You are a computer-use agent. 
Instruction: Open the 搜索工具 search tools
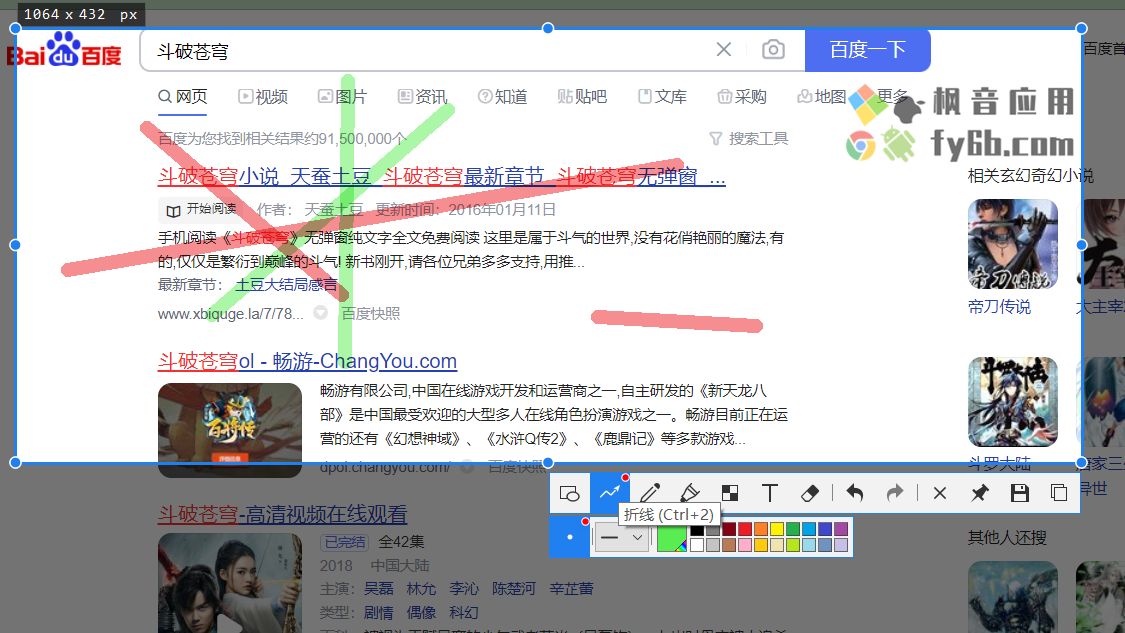pos(749,139)
